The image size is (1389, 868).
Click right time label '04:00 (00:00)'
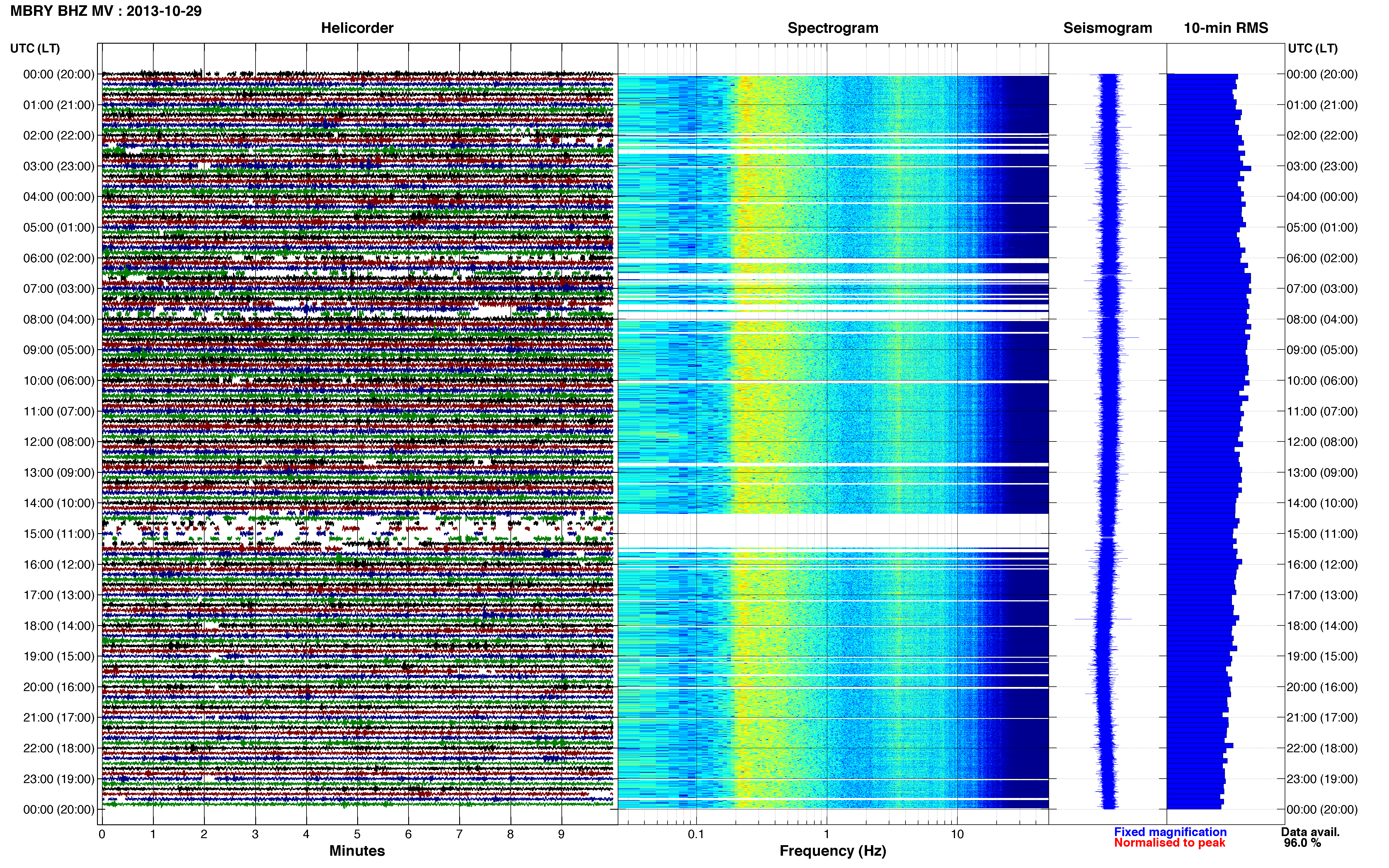(1322, 197)
